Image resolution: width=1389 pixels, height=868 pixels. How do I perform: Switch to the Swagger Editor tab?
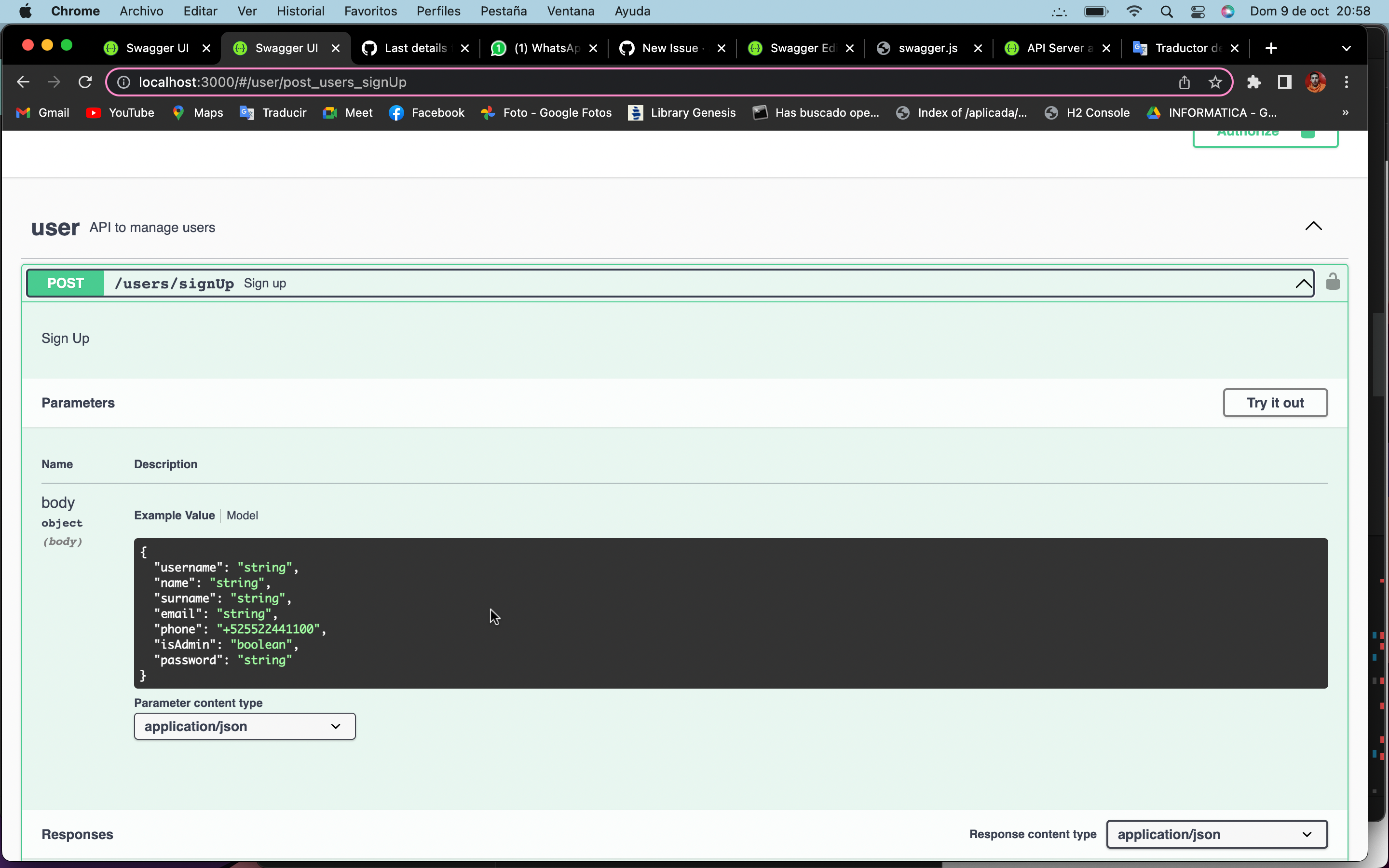coord(800,48)
